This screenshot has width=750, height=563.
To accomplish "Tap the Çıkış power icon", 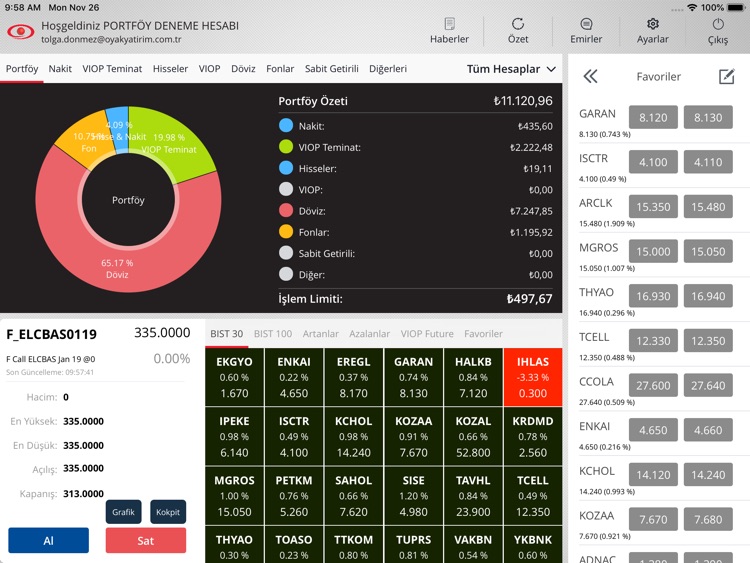I will pos(718,24).
